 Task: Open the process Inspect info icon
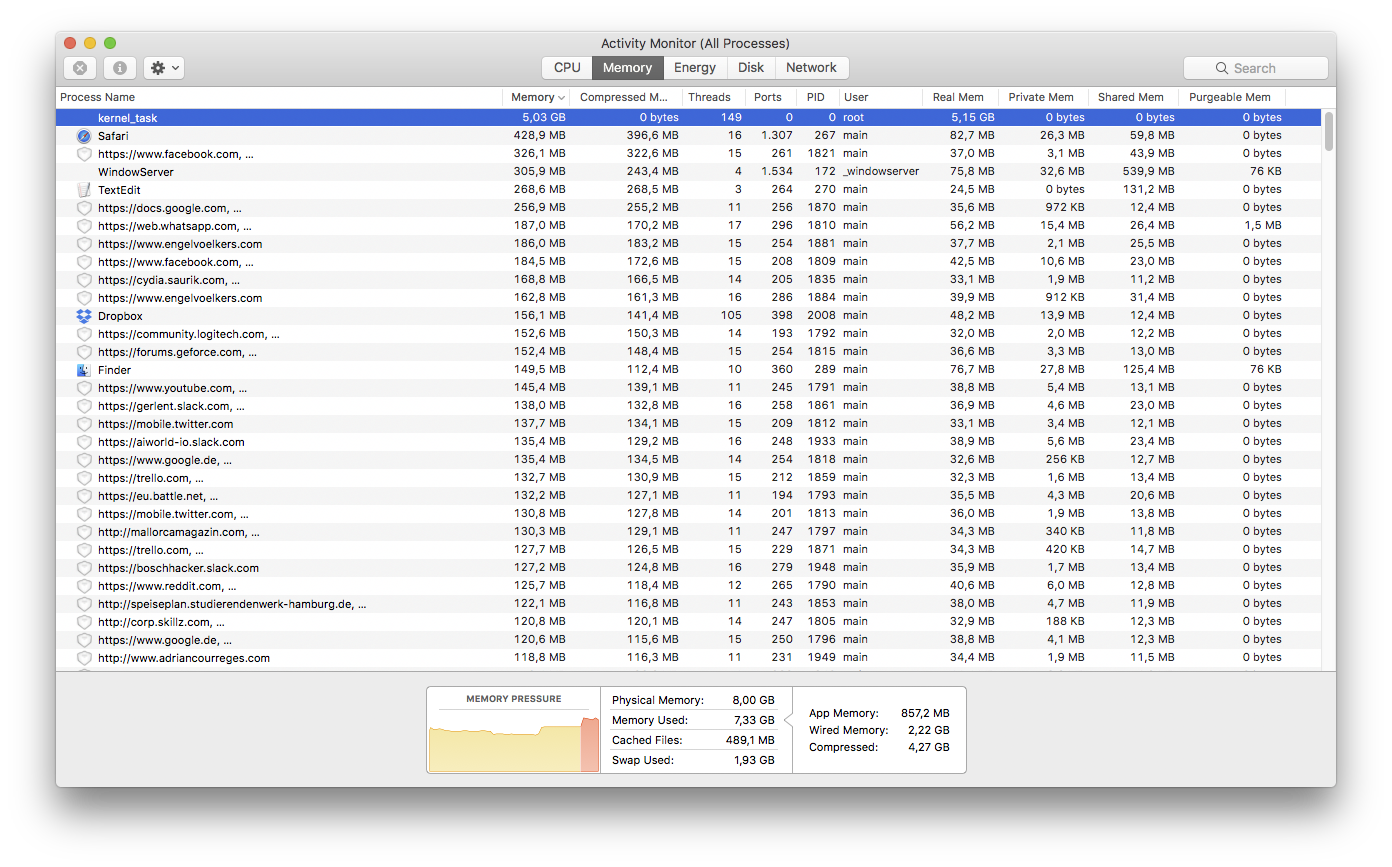(x=120, y=68)
